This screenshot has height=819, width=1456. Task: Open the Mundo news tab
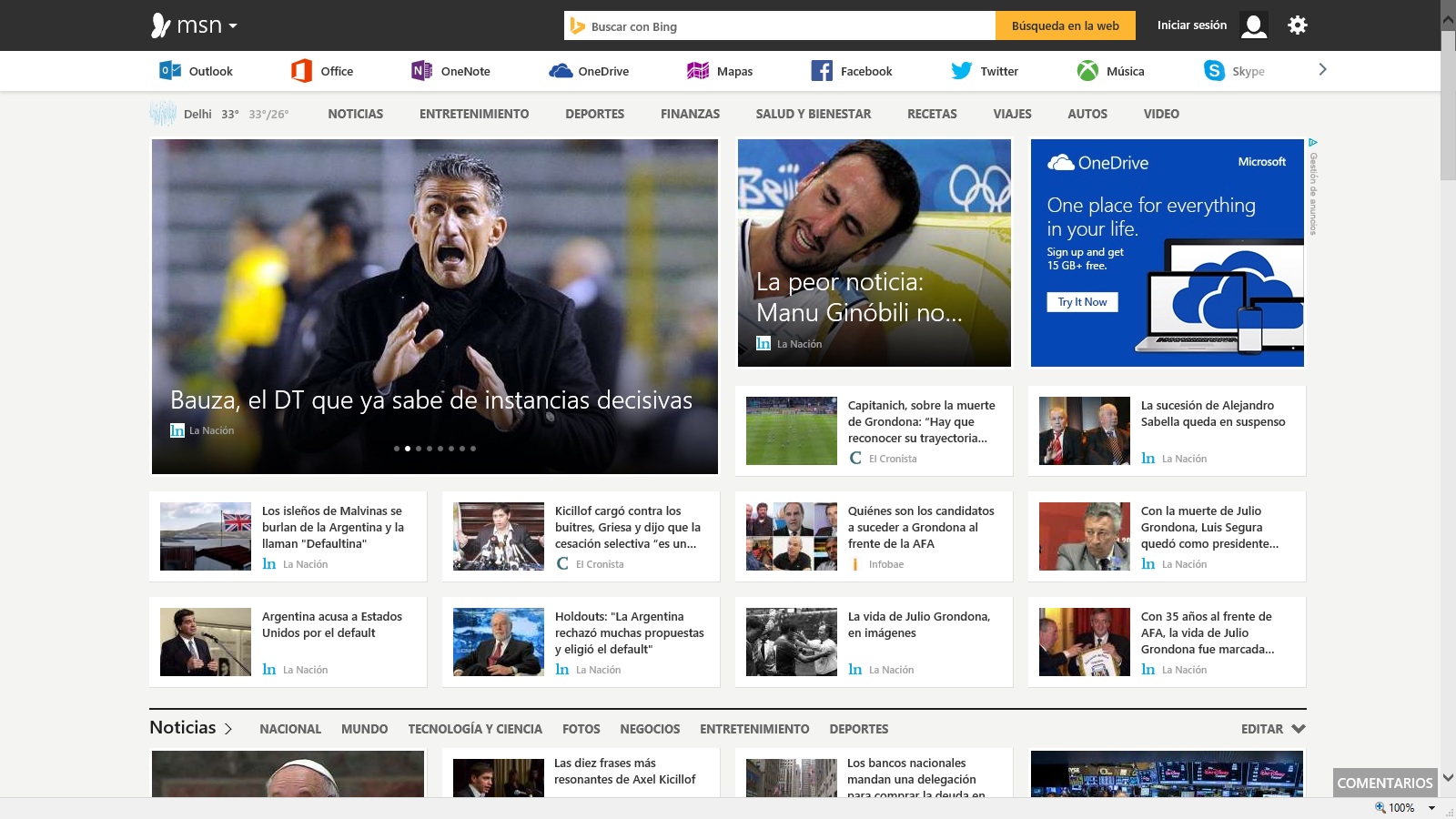tap(362, 729)
